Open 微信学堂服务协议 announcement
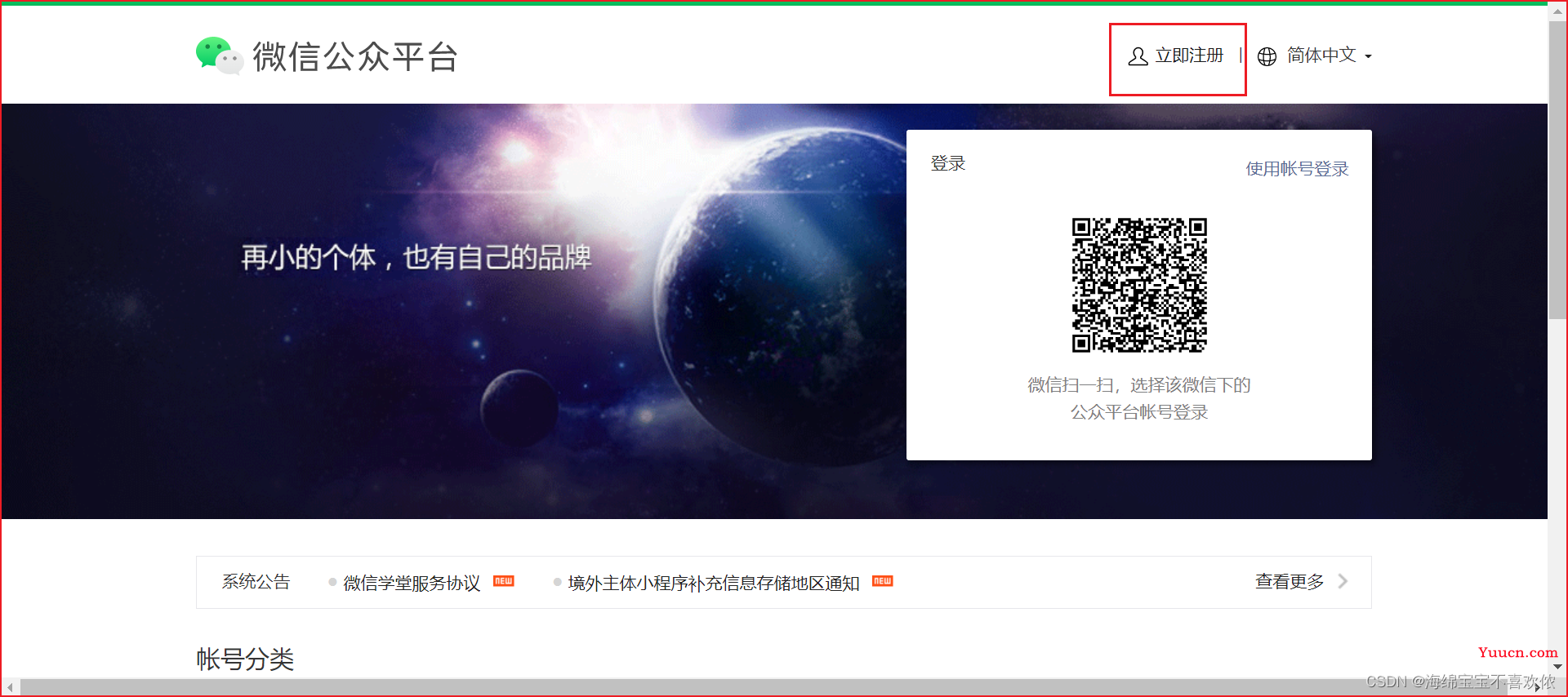1568x697 pixels. pos(412,583)
